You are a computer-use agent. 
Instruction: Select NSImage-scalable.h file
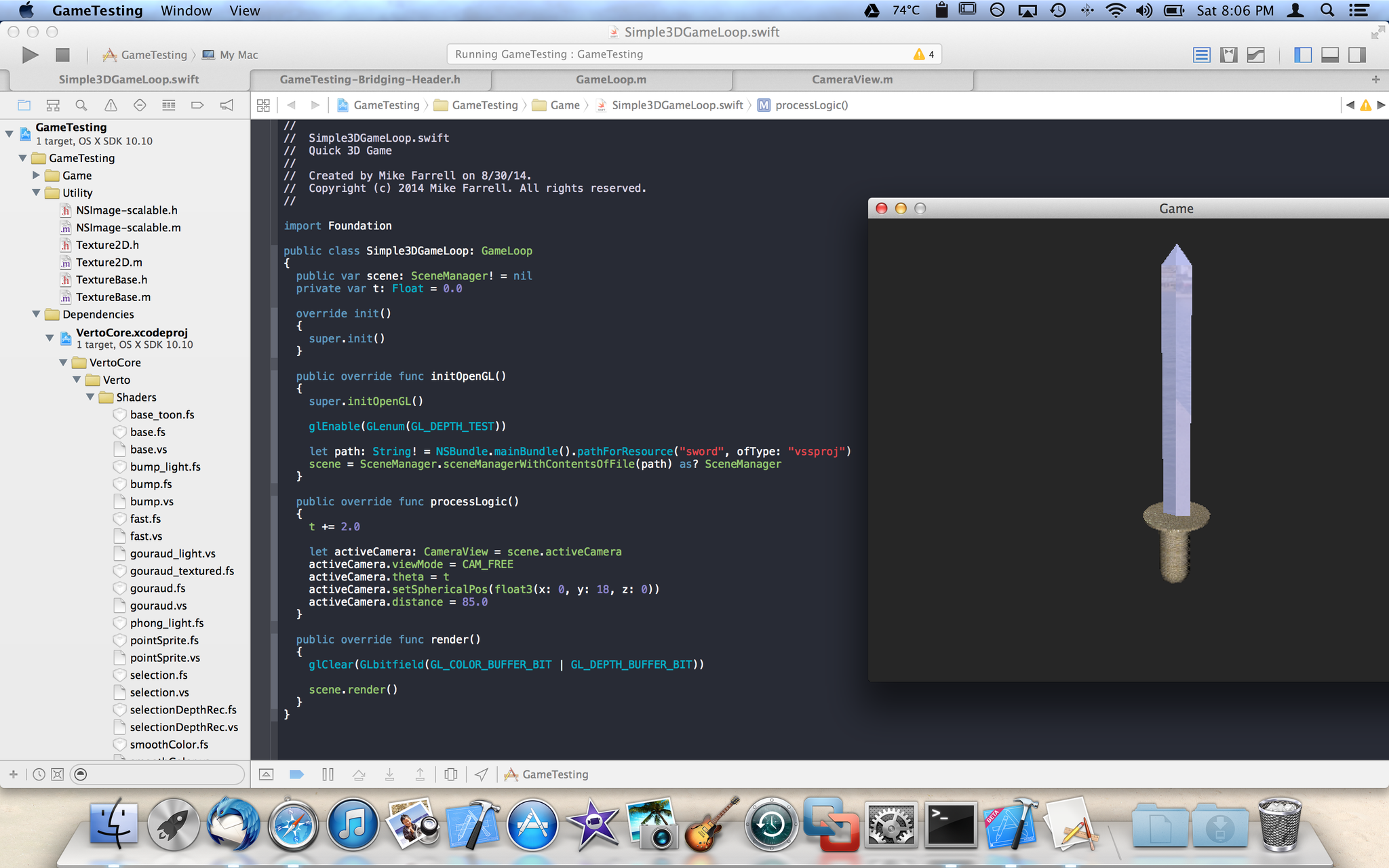coord(126,210)
